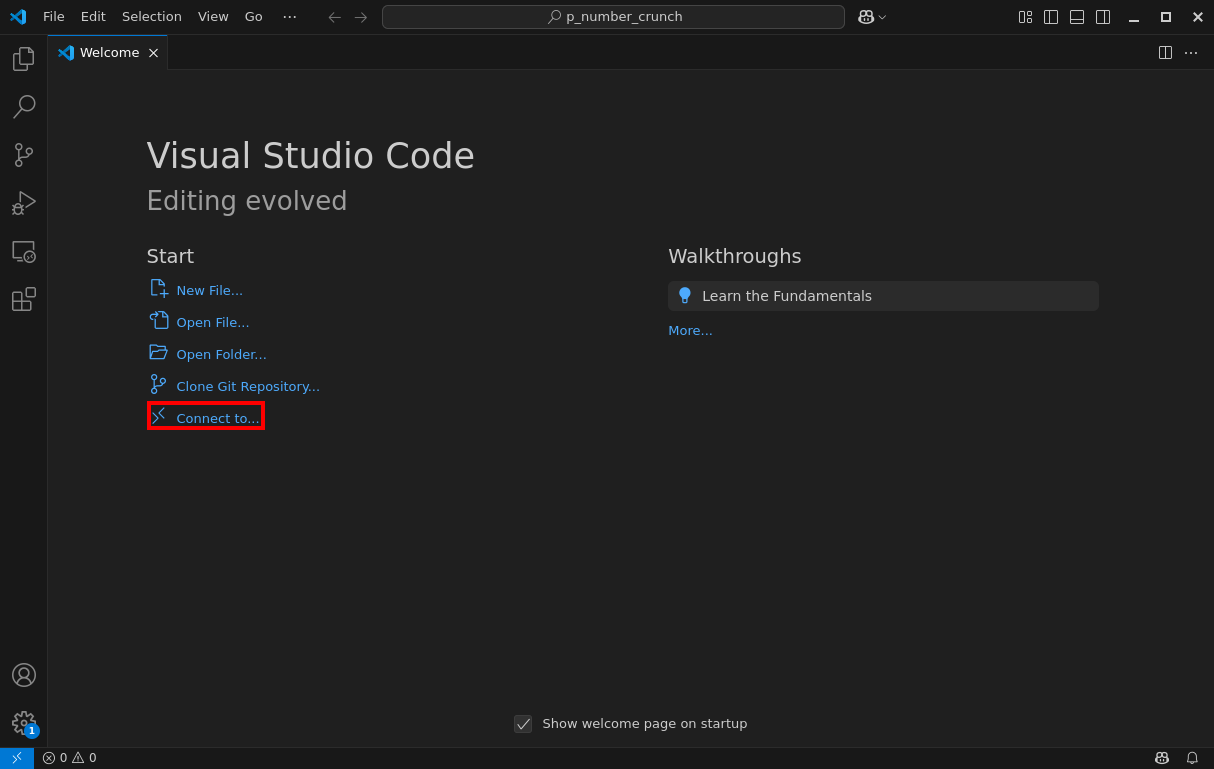Open the Accounts menu icon

click(24, 675)
